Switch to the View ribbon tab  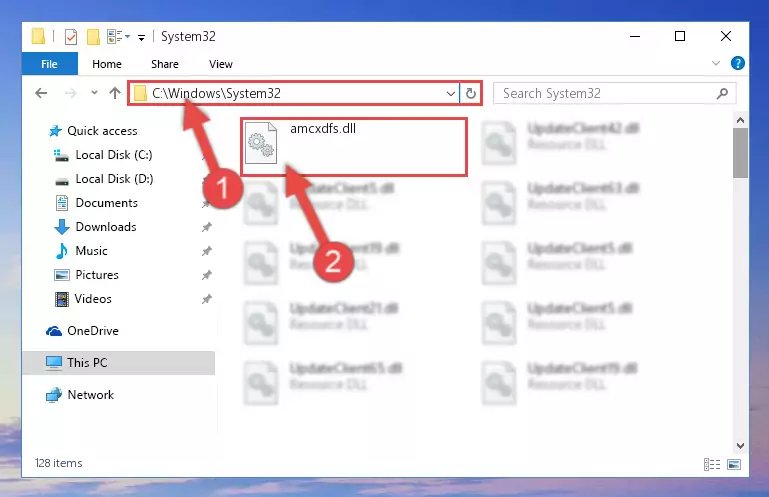[x=221, y=64]
